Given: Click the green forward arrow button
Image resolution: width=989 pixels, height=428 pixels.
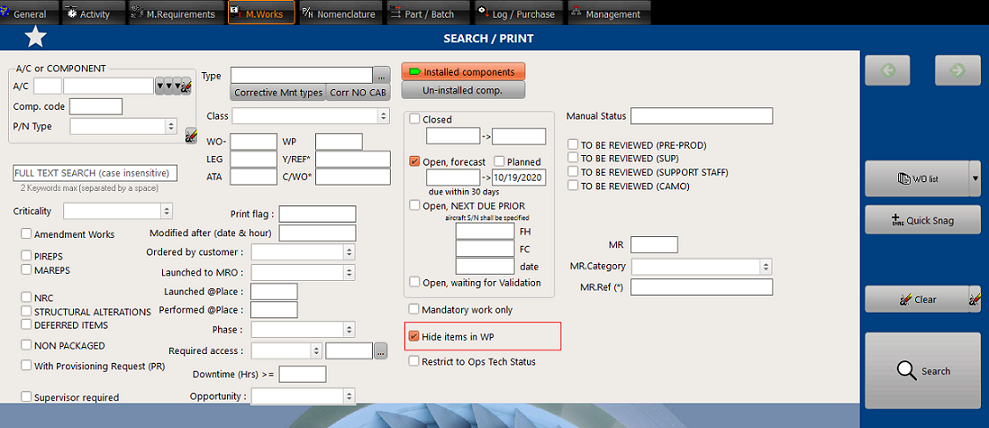Looking at the screenshot, I should tap(957, 71).
